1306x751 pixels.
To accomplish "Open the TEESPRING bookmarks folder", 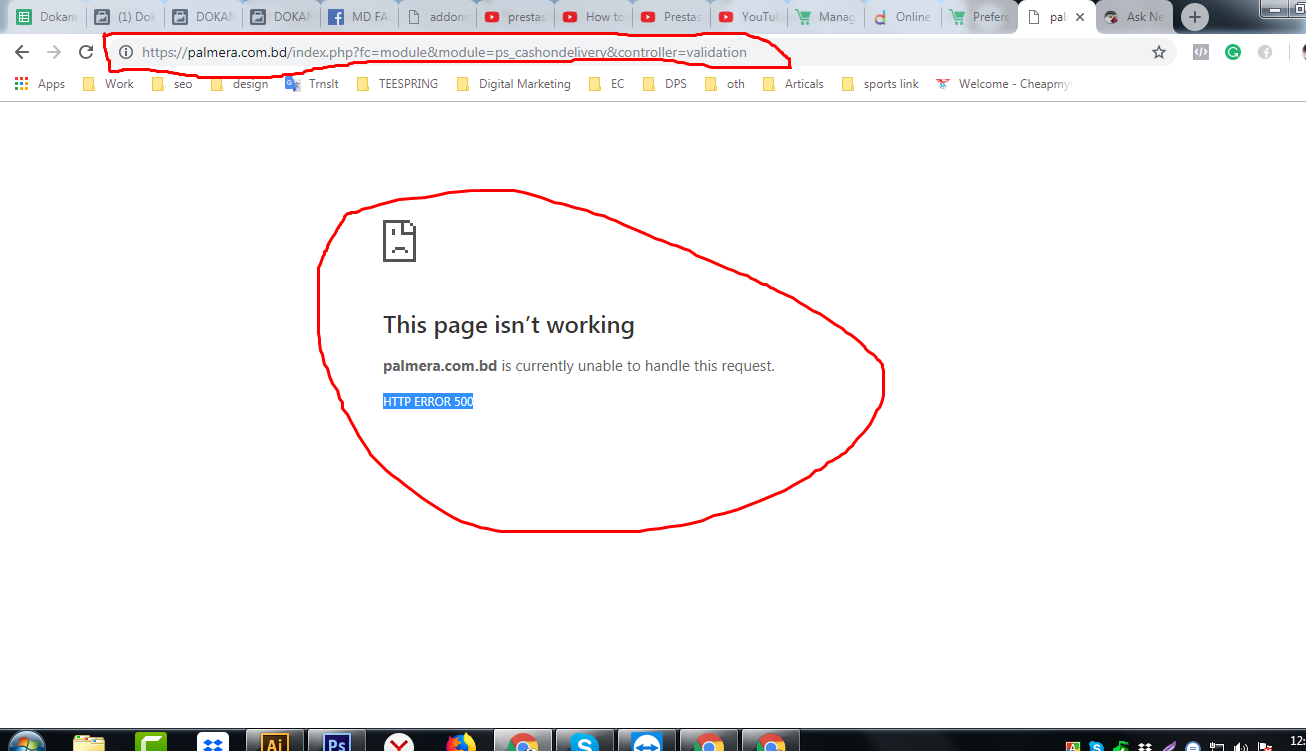I will [397, 84].
